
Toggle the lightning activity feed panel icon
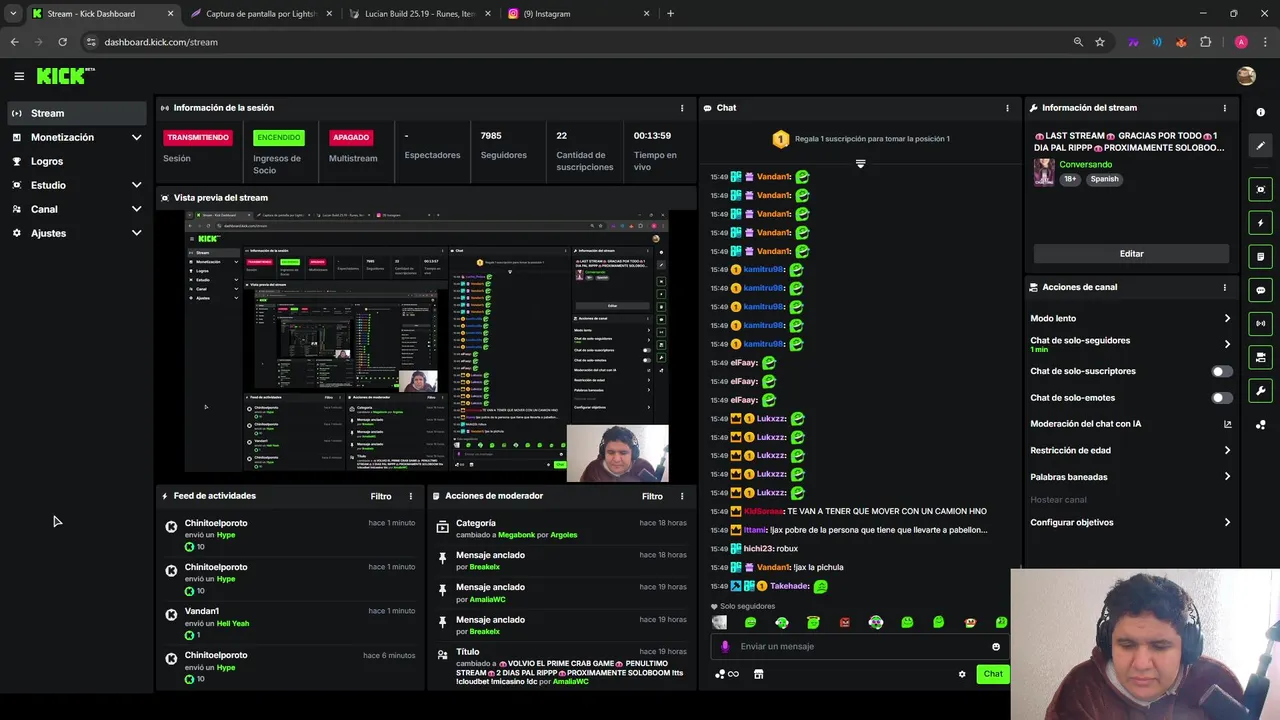pyautogui.click(x=1260, y=223)
